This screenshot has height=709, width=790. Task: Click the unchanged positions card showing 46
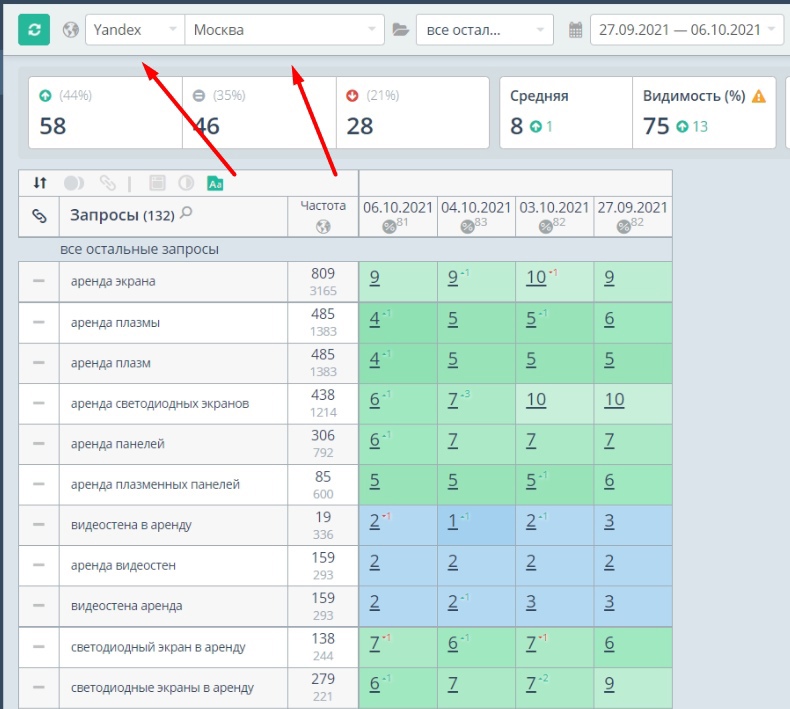click(259, 112)
